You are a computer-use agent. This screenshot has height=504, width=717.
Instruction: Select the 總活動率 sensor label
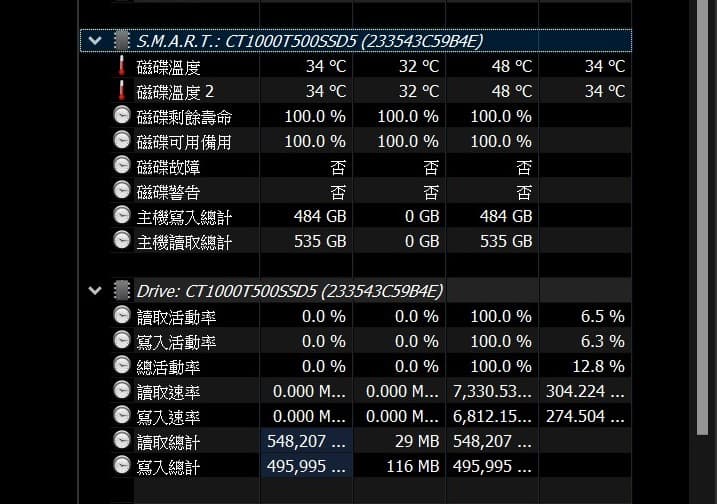pos(168,367)
